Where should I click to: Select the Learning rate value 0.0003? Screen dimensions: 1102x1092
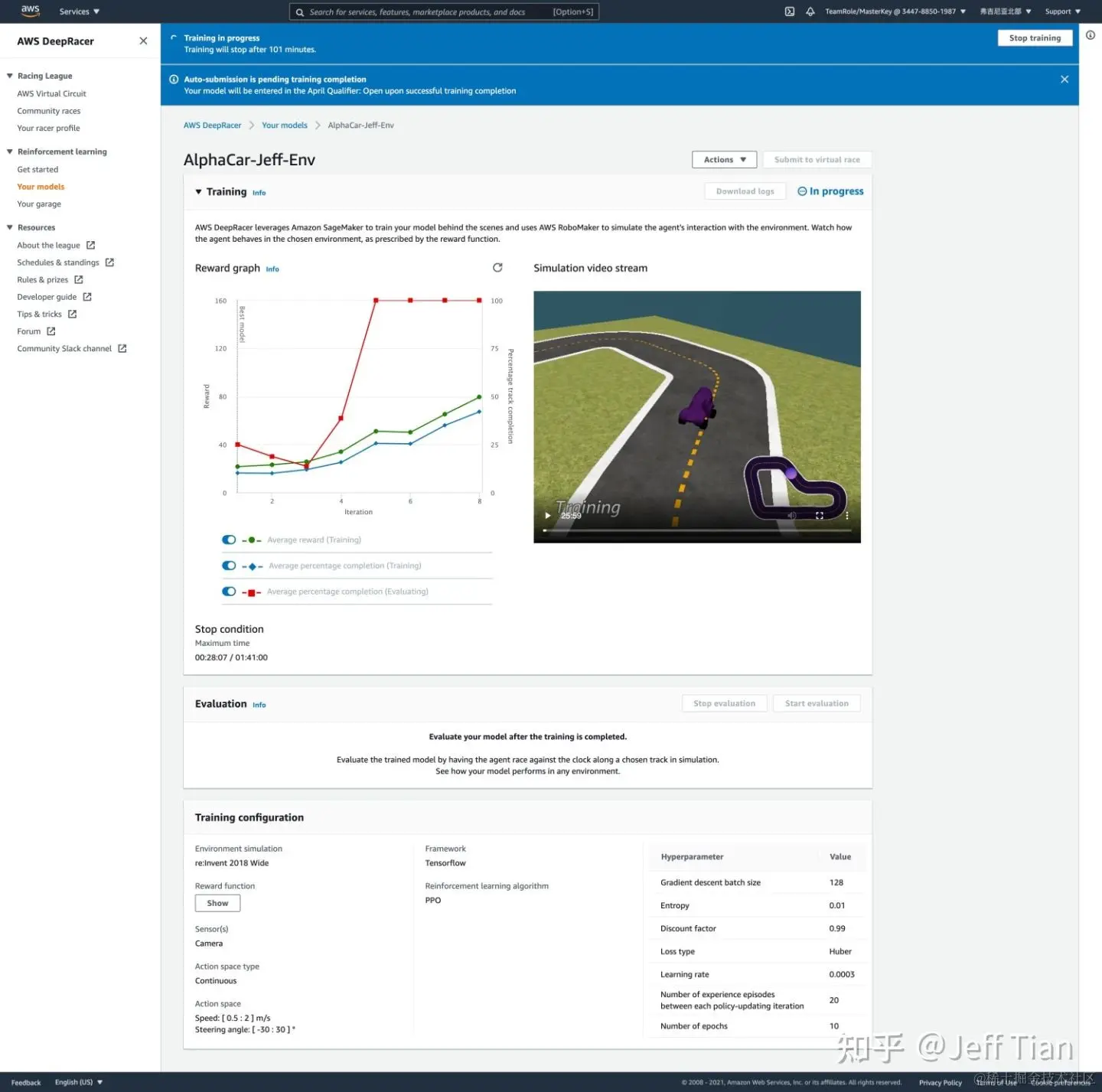pos(842,975)
